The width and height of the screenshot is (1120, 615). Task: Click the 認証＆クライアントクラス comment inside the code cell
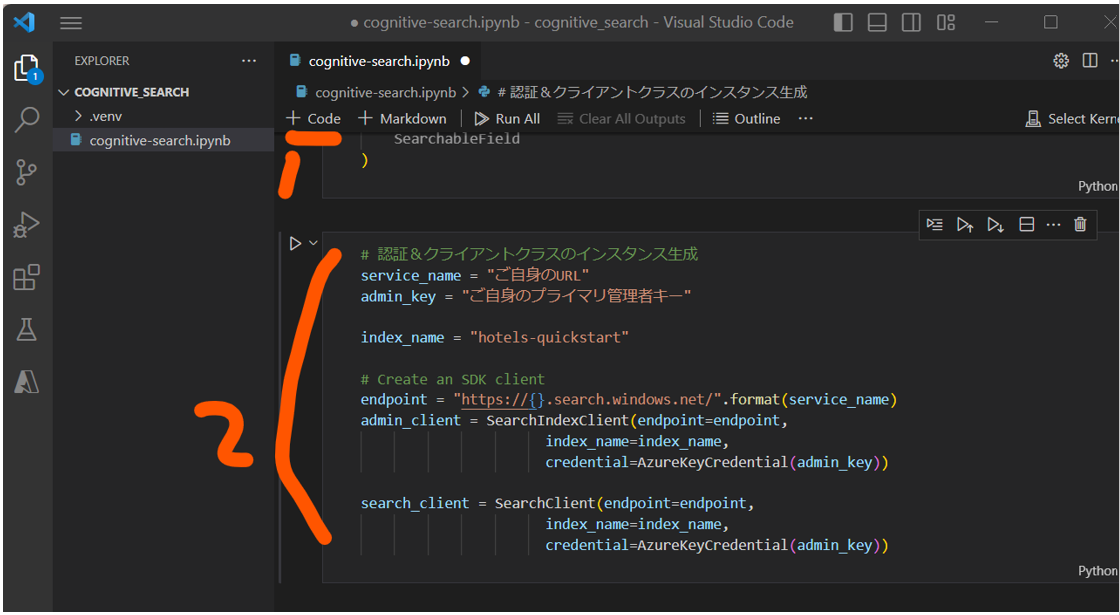coord(529,254)
